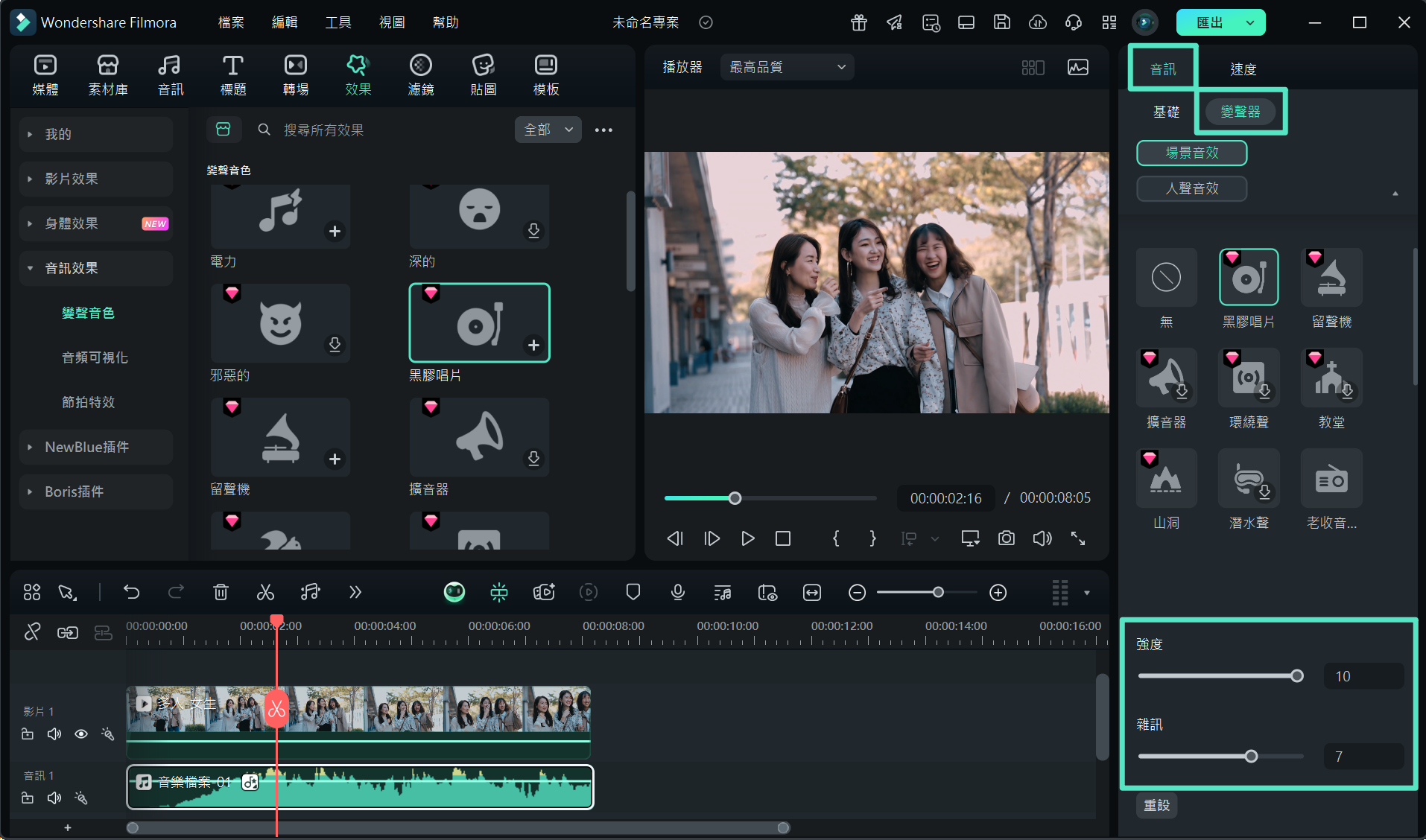Click the 雜訊 slider handle
Viewport: 1426px width, 840px height.
click(x=1252, y=757)
